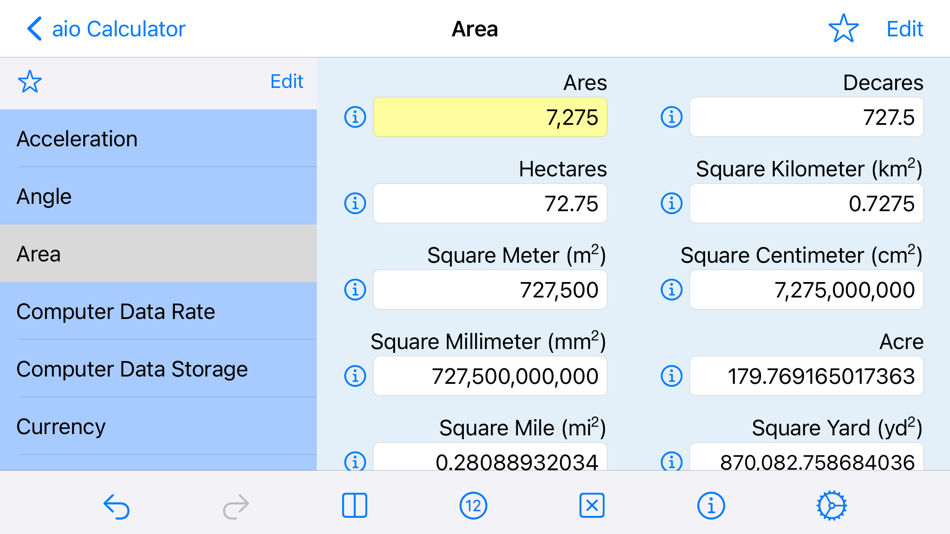Tap the info icon beside Acre field
950x534 pixels.
(x=671, y=376)
